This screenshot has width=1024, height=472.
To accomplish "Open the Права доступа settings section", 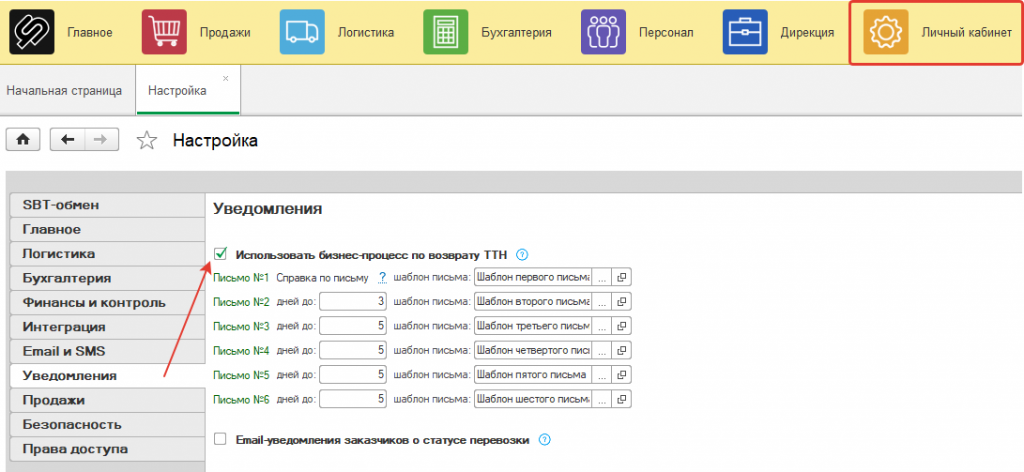I will pyautogui.click(x=108, y=448).
